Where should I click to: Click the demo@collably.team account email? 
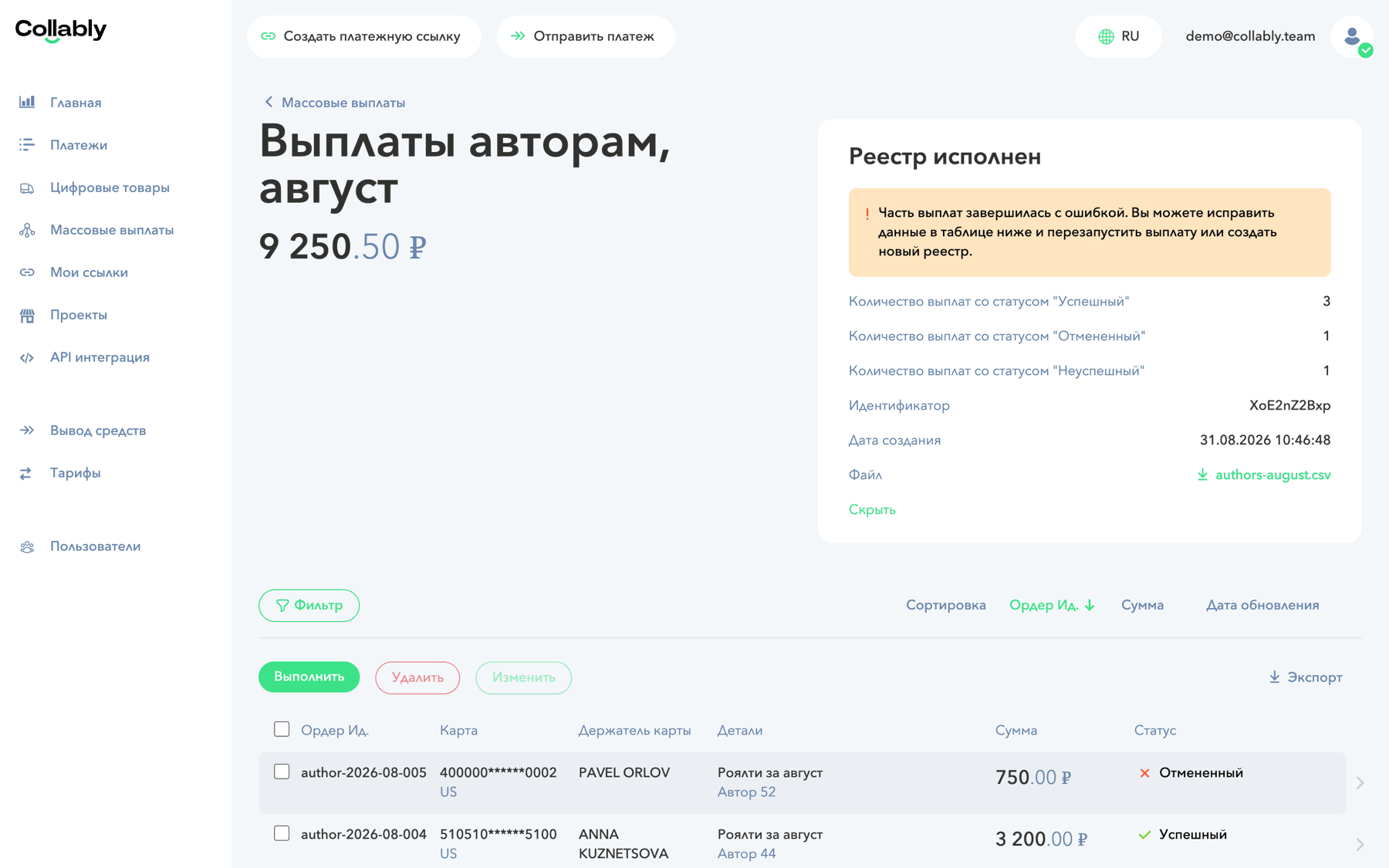click(x=1250, y=36)
